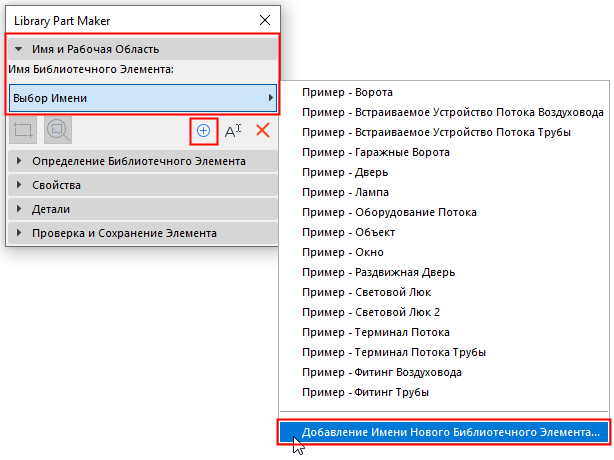This screenshot has height=460, width=614.
Task: Collapse the Имя и Рабочая Область section
Action: 20,48
